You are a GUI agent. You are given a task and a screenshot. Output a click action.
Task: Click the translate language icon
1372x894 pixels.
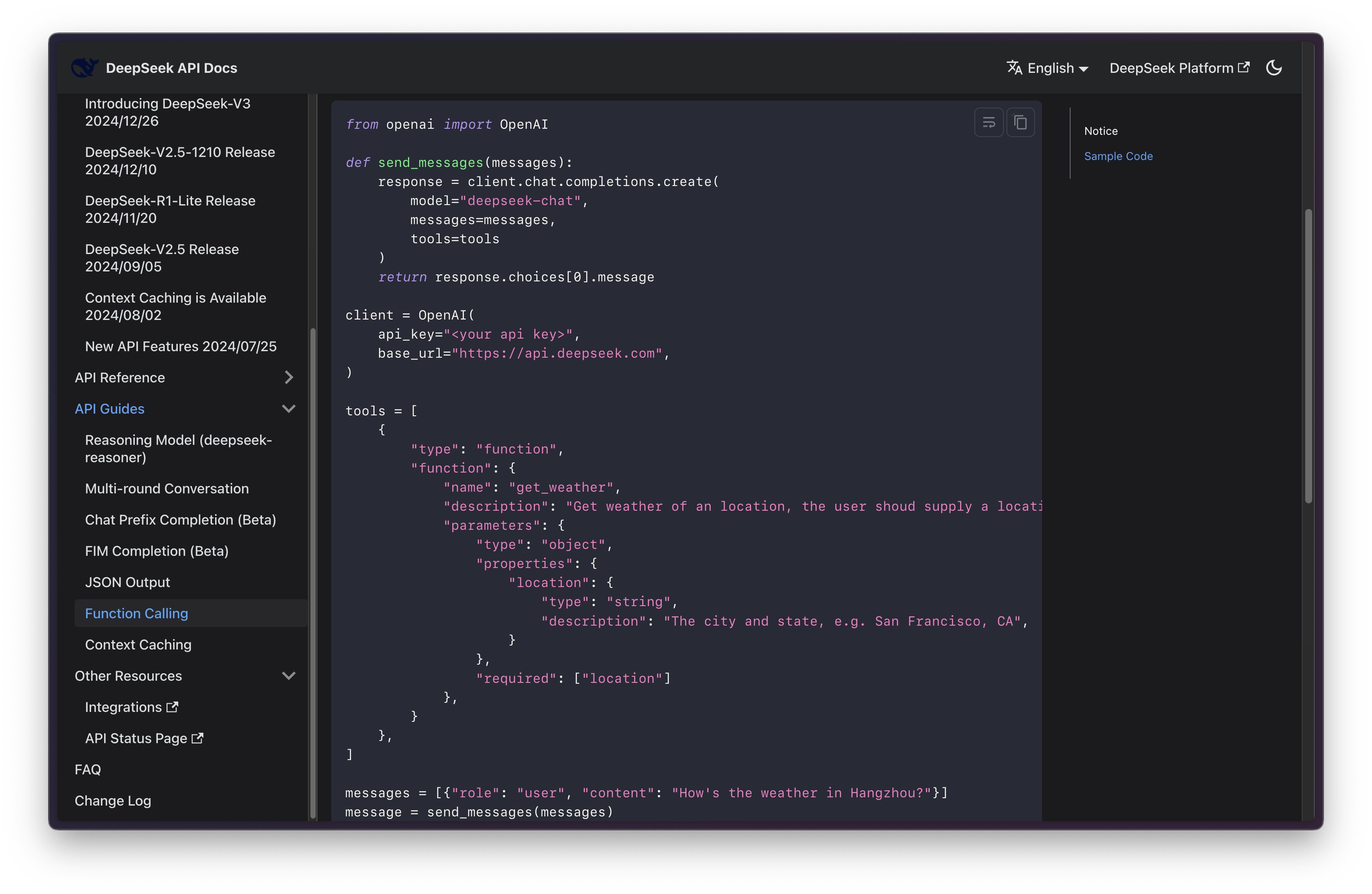tap(1014, 68)
